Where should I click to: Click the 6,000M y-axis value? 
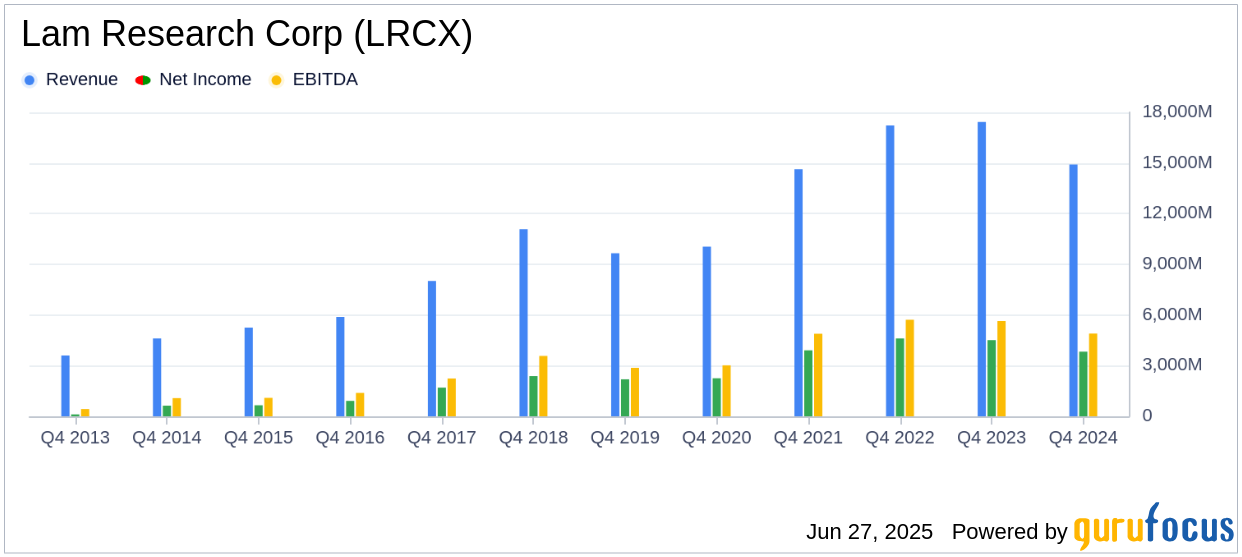[x=1173, y=315]
